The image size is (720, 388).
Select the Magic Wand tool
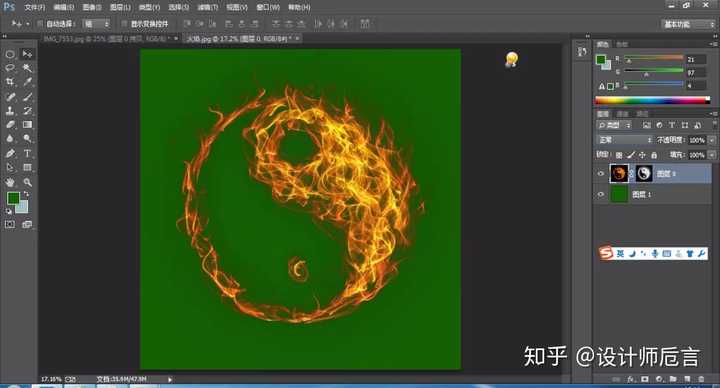pos(28,68)
